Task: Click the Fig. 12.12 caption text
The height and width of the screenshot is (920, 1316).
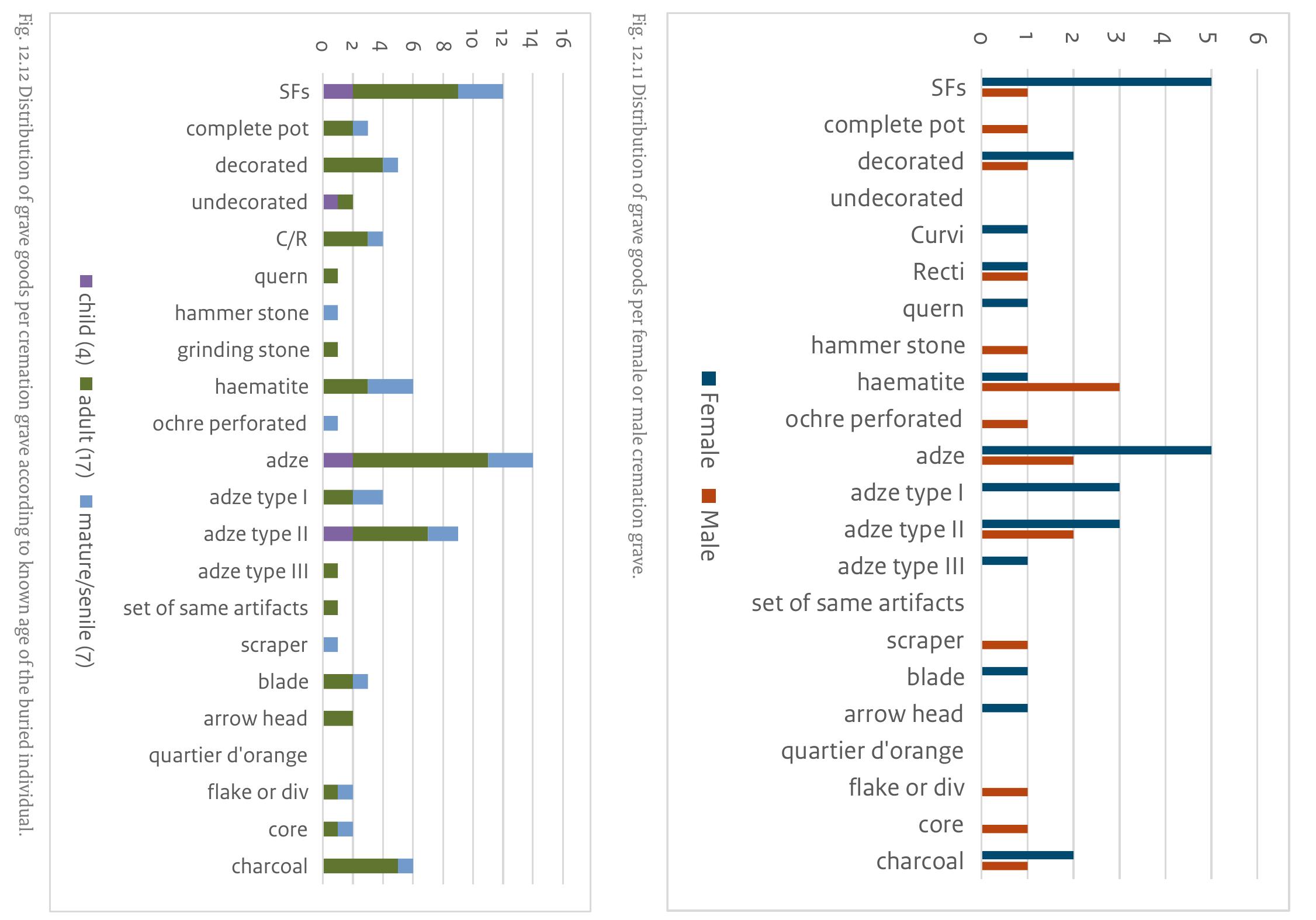Action: pyautogui.click(x=25, y=423)
